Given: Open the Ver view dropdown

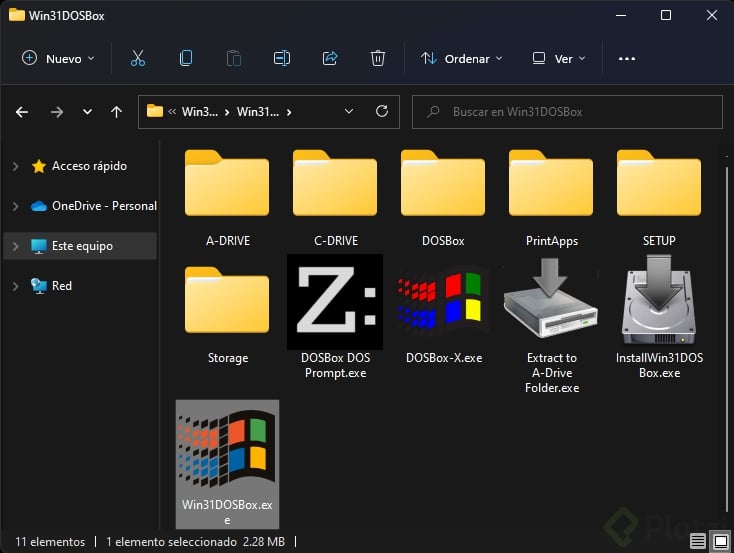Looking at the screenshot, I should click(x=559, y=59).
